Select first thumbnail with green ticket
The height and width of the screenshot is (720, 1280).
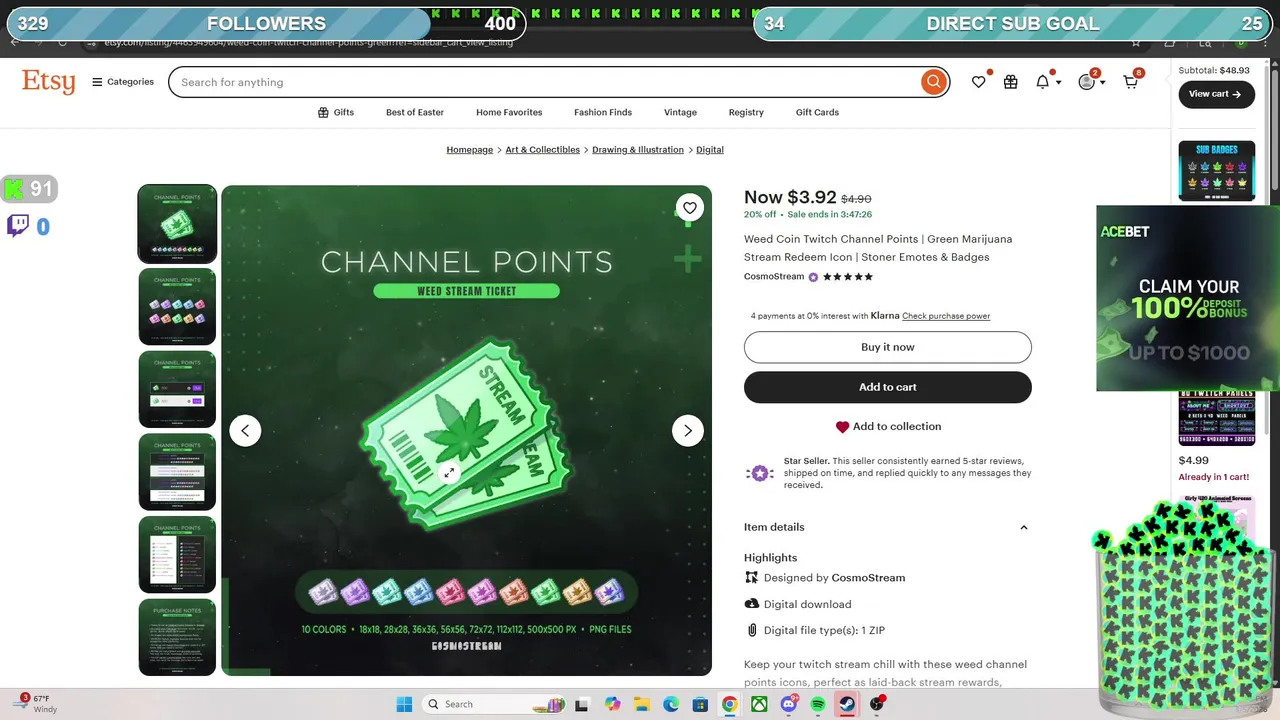coord(177,224)
